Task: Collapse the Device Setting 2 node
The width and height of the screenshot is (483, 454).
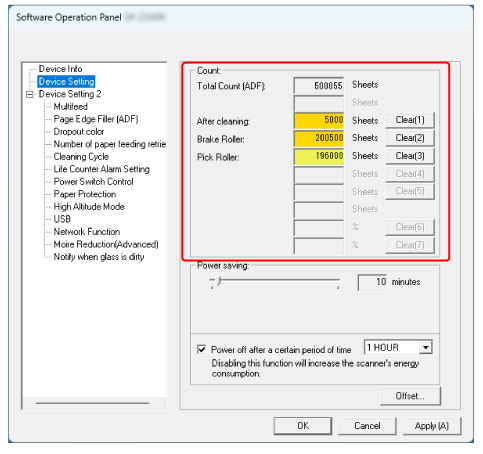Action: 30,95
